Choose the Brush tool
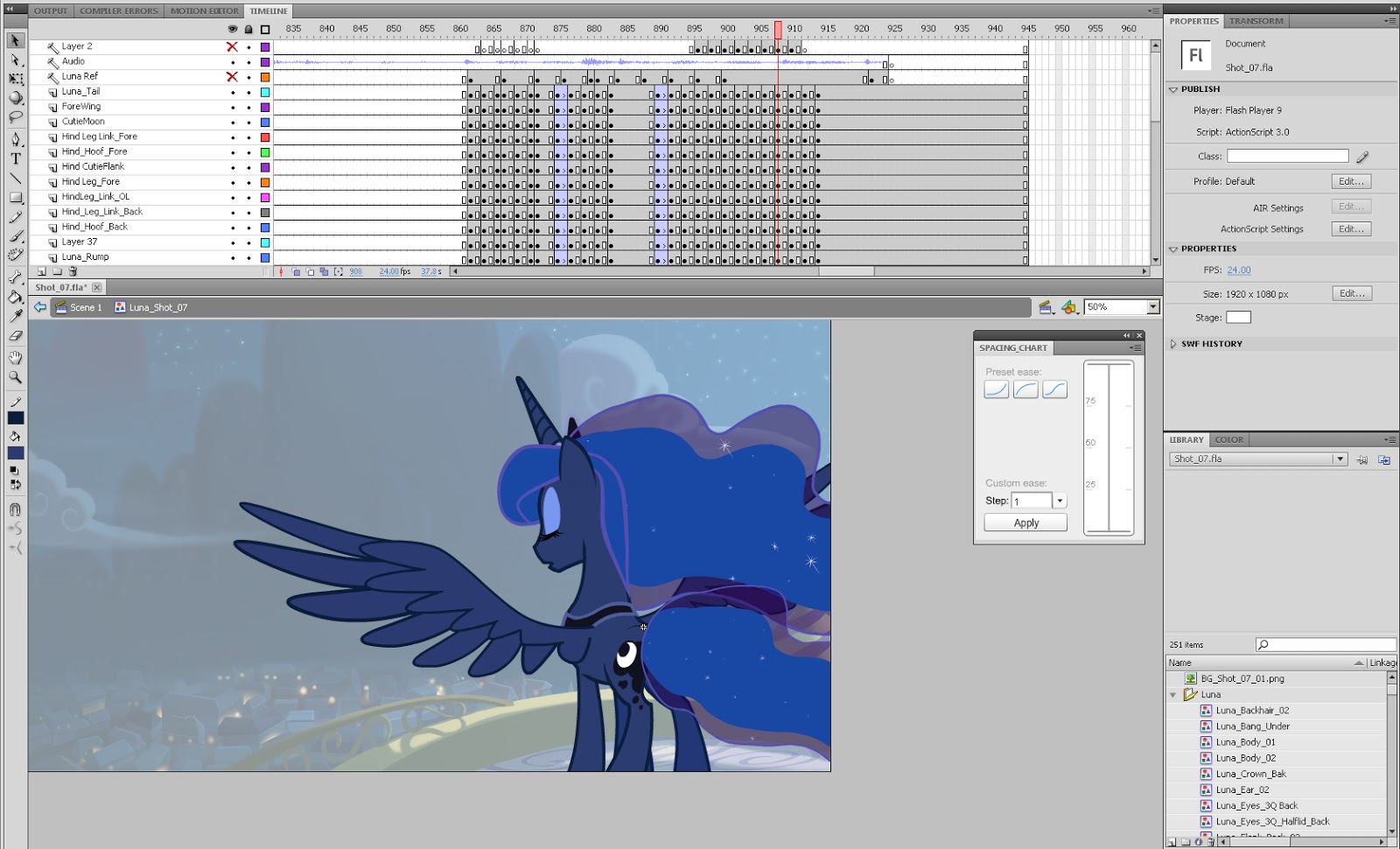Image resolution: width=1400 pixels, height=849 pixels. [x=15, y=236]
